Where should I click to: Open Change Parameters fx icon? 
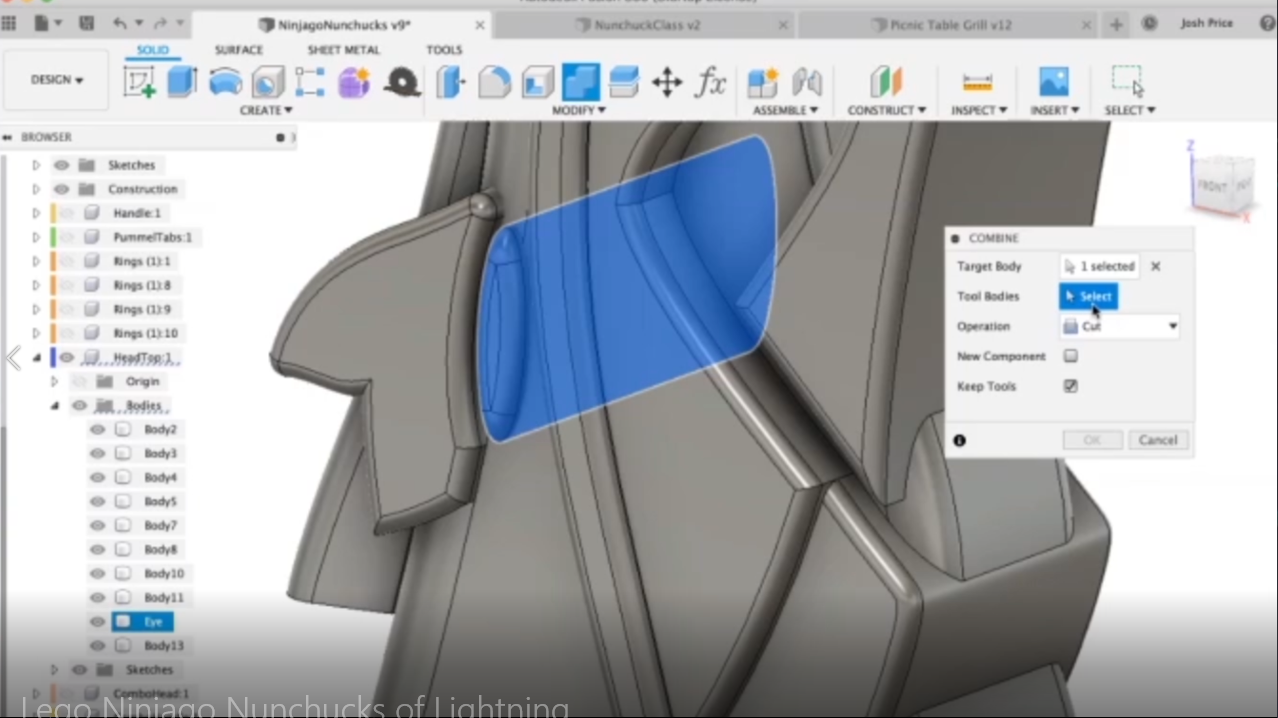tap(710, 81)
